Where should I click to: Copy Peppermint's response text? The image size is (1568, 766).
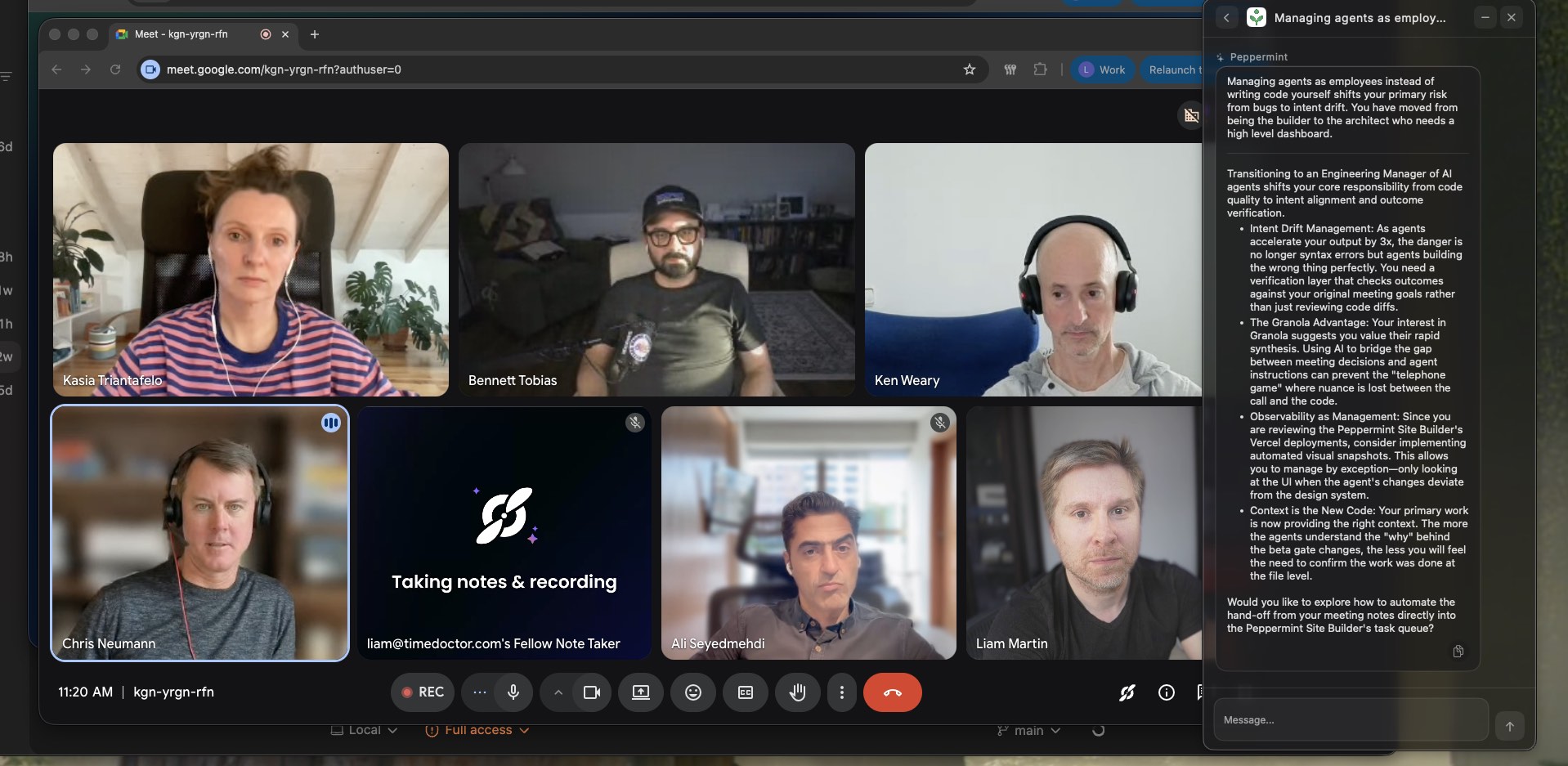click(x=1458, y=652)
